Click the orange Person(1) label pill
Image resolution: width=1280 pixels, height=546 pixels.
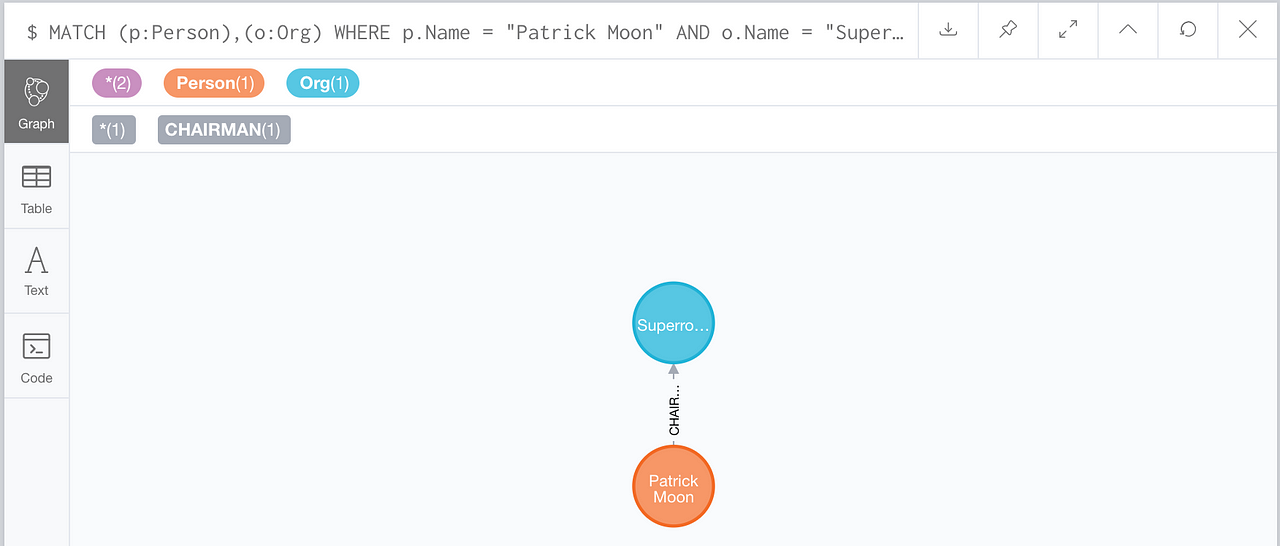pos(214,83)
